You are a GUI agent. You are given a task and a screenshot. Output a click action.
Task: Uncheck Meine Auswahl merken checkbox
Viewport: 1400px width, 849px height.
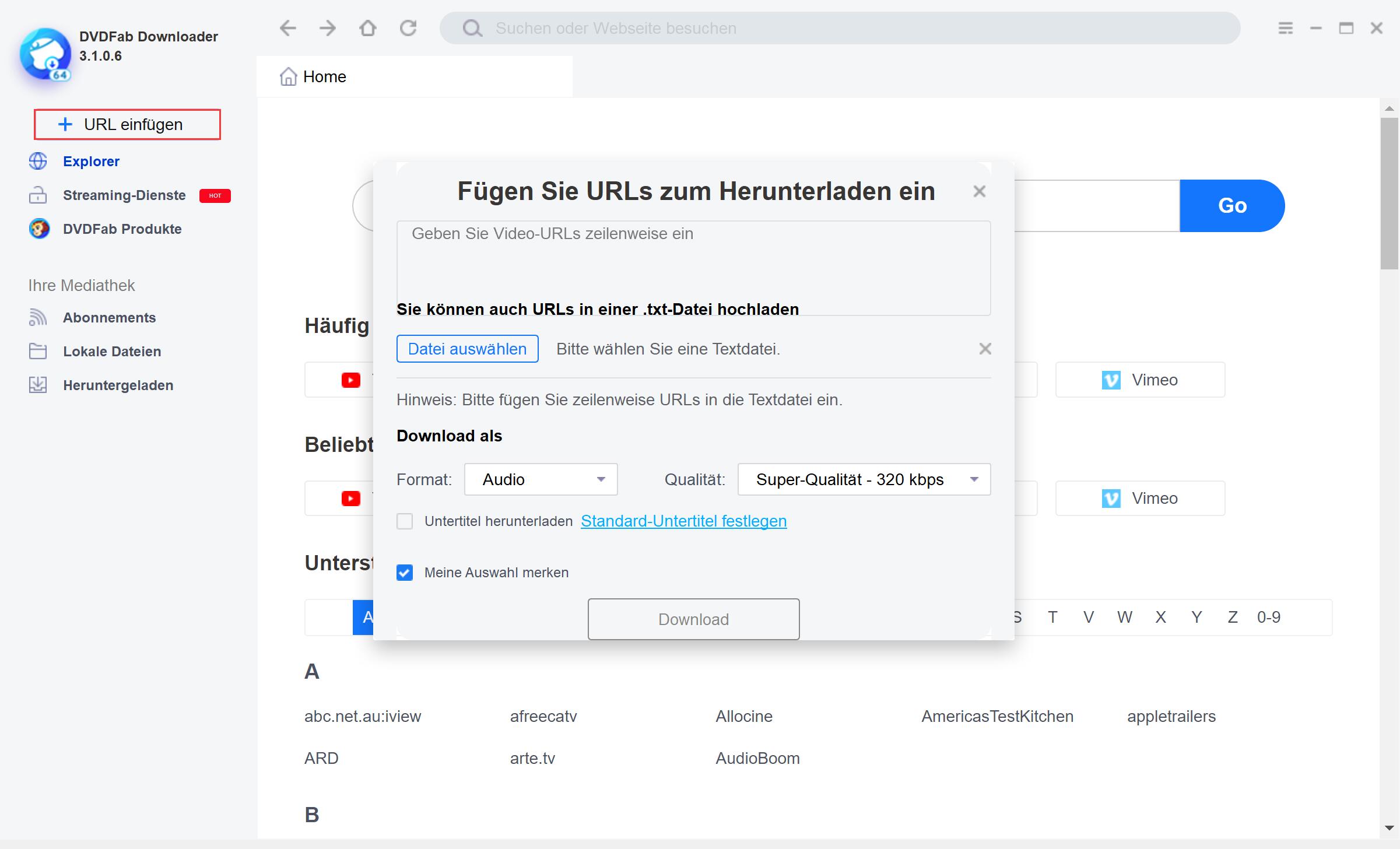point(405,573)
